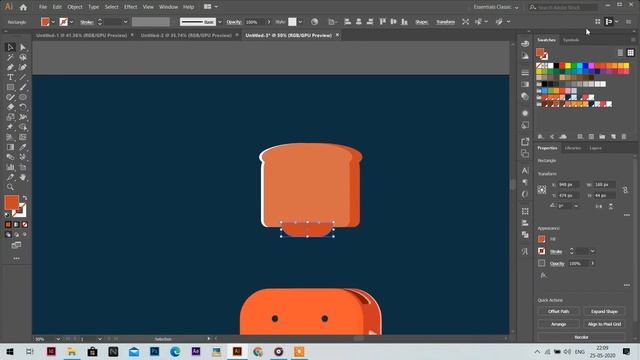Click Horizontal Align Left icon in control bar
The width and height of the screenshot is (640, 360).
point(347,22)
